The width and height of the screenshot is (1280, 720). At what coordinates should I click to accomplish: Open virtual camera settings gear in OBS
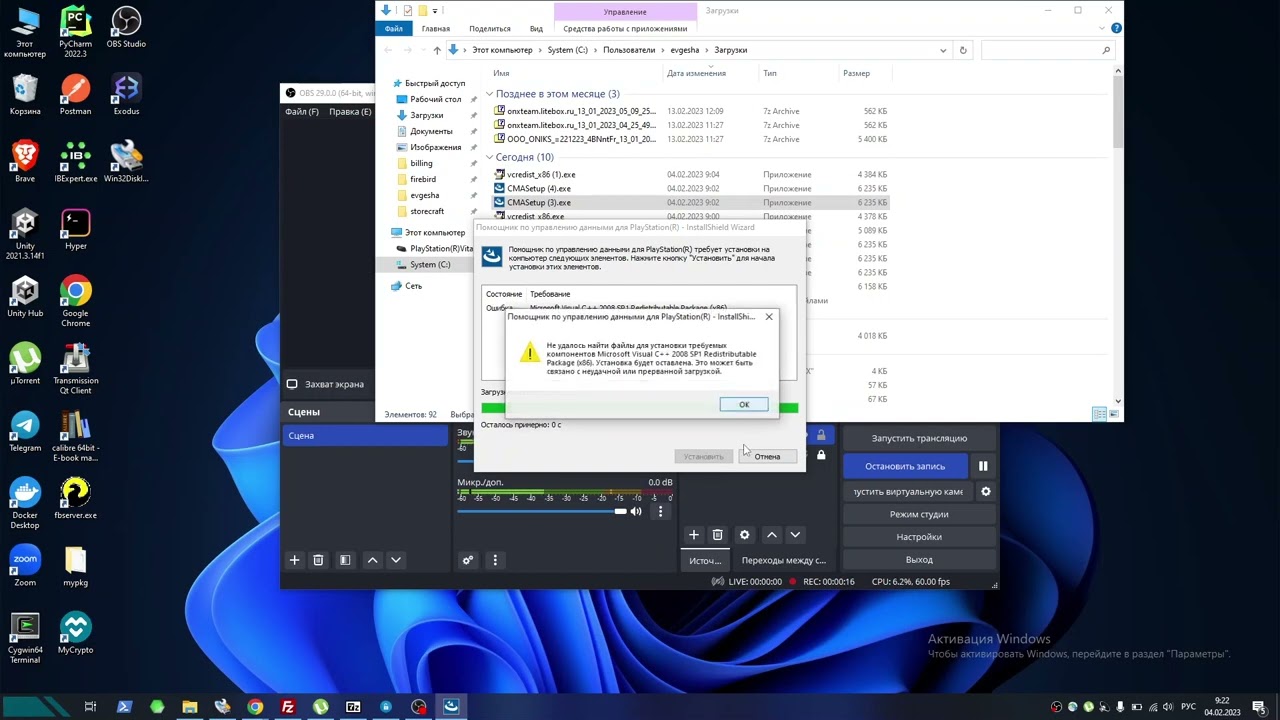tap(986, 492)
